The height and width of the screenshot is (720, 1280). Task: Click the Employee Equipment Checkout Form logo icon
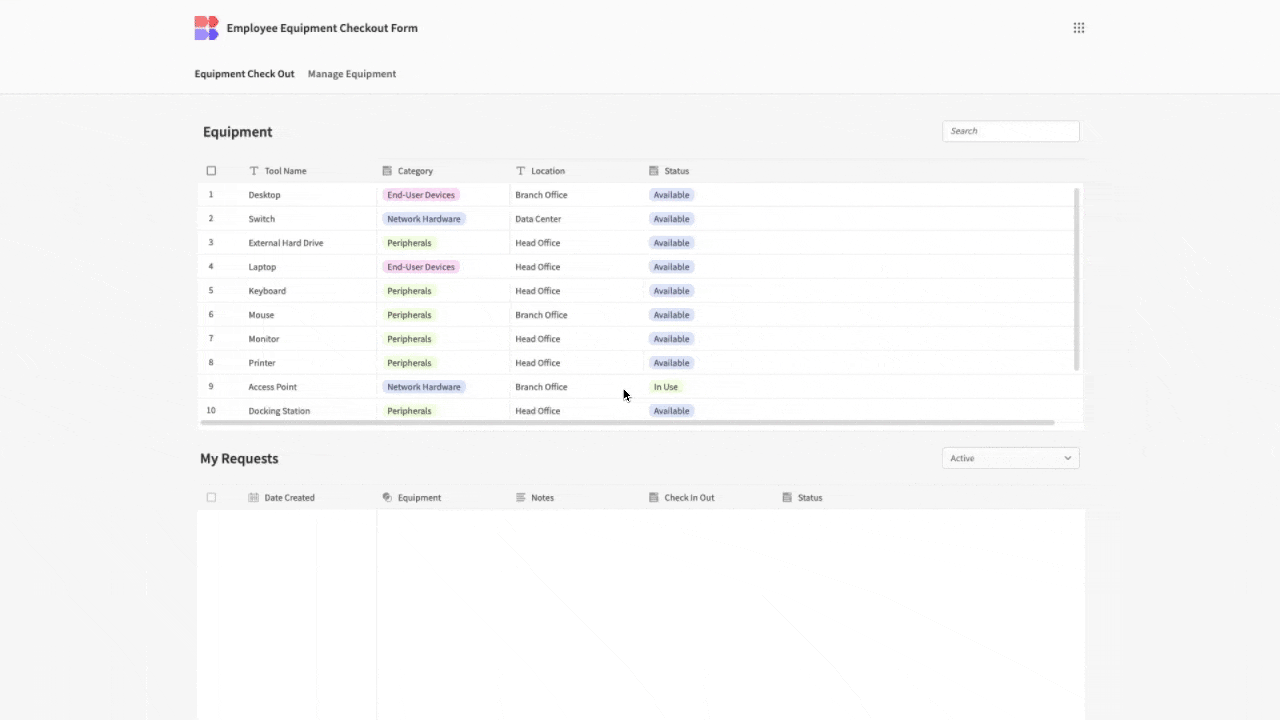205,27
